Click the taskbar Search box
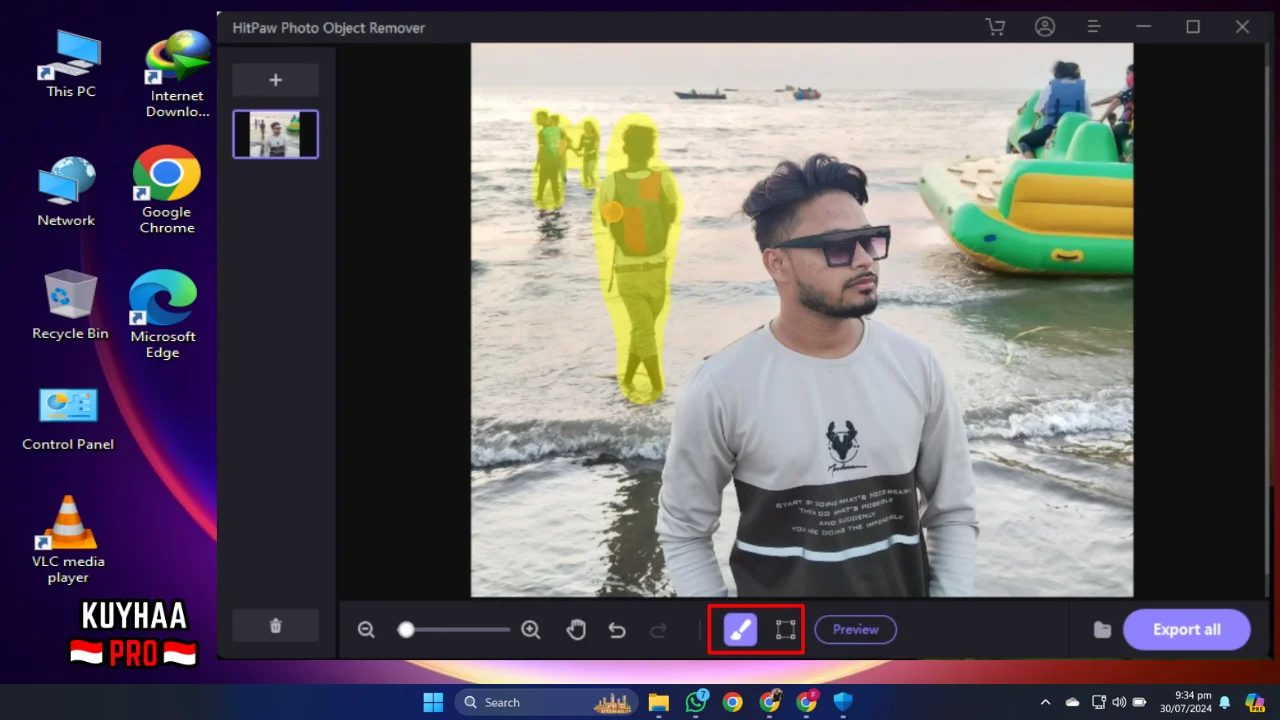Image resolution: width=1280 pixels, height=720 pixels. click(547, 702)
